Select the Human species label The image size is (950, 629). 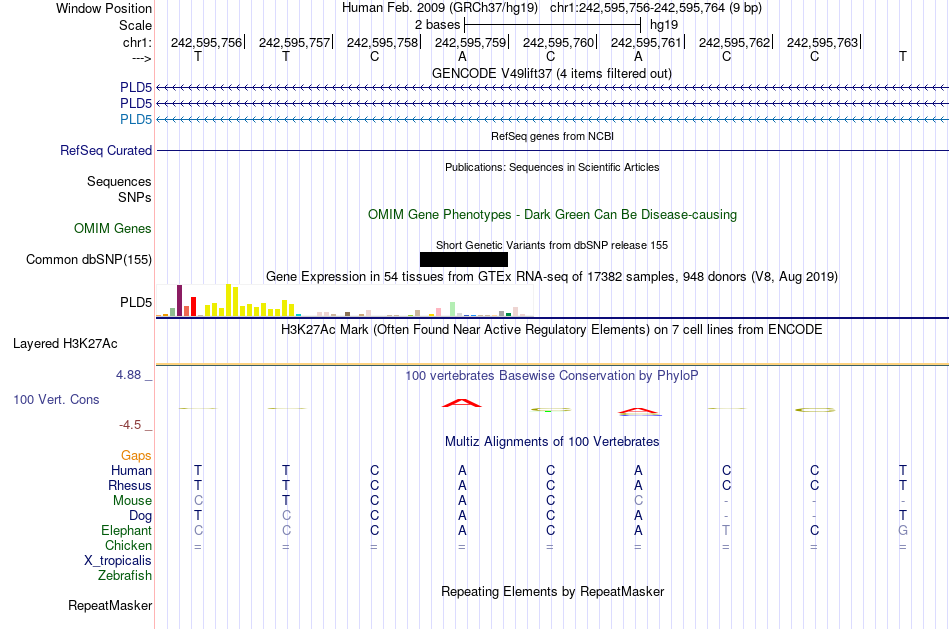(x=131, y=470)
